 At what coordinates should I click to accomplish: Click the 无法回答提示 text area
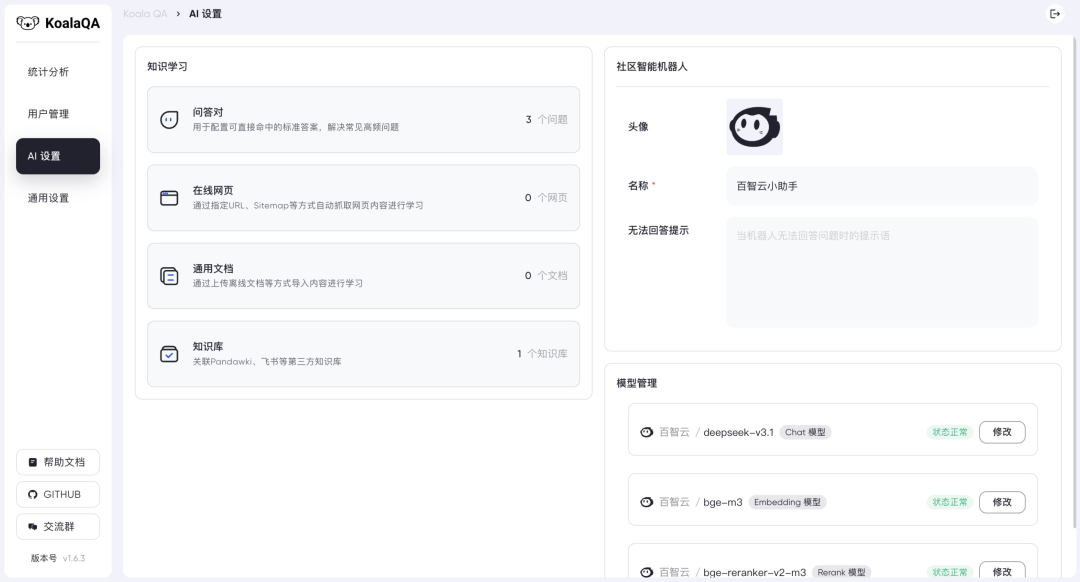[881, 272]
